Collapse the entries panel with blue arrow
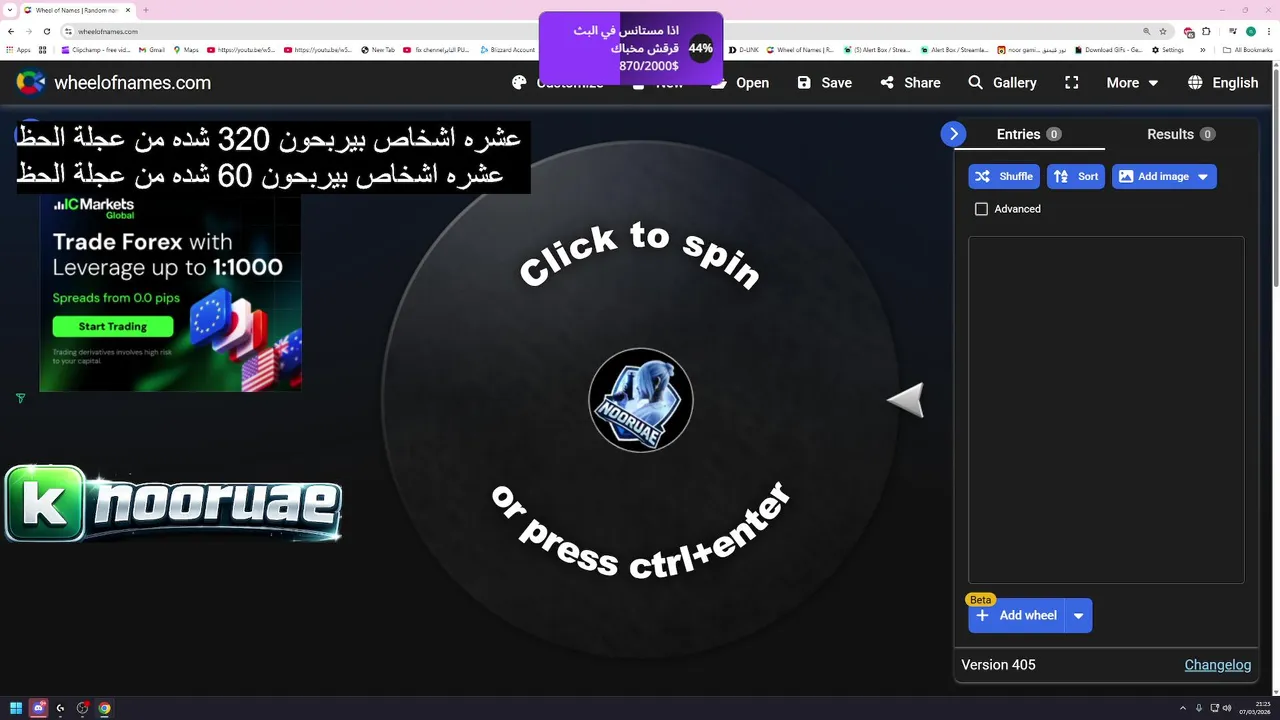This screenshot has width=1280, height=720. click(x=953, y=134)
